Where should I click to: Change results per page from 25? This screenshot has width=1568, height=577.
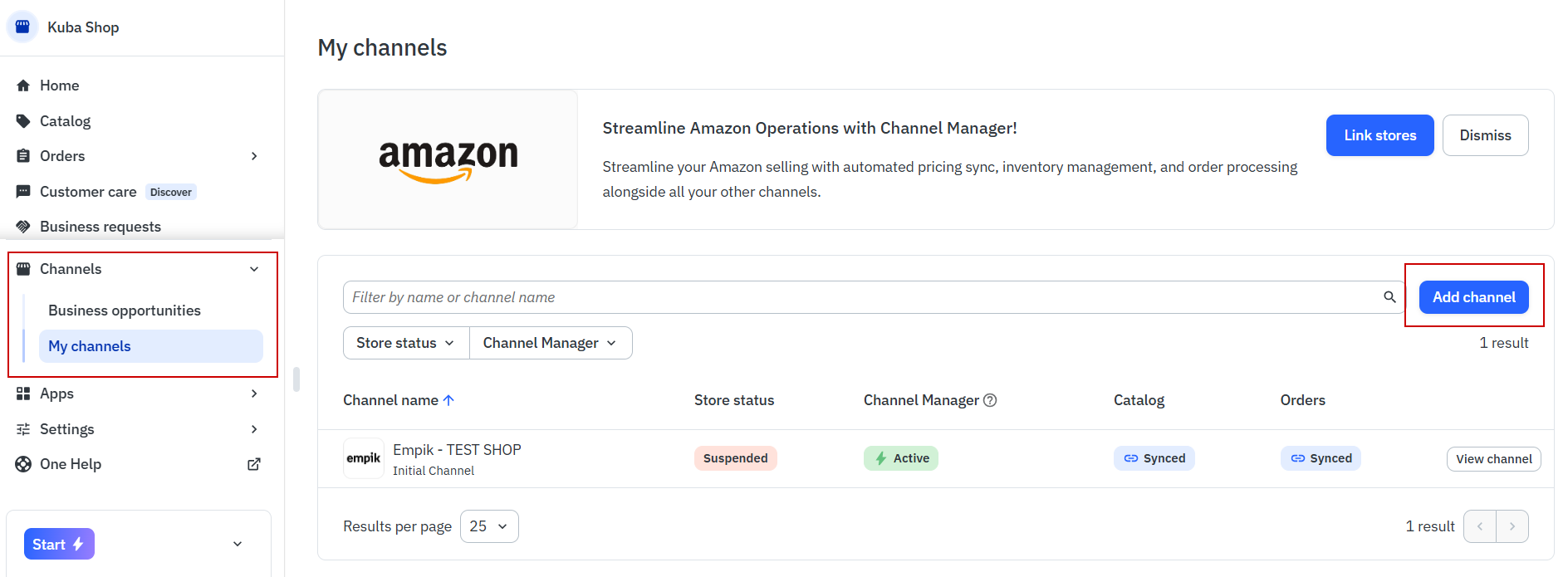[488, 526]
